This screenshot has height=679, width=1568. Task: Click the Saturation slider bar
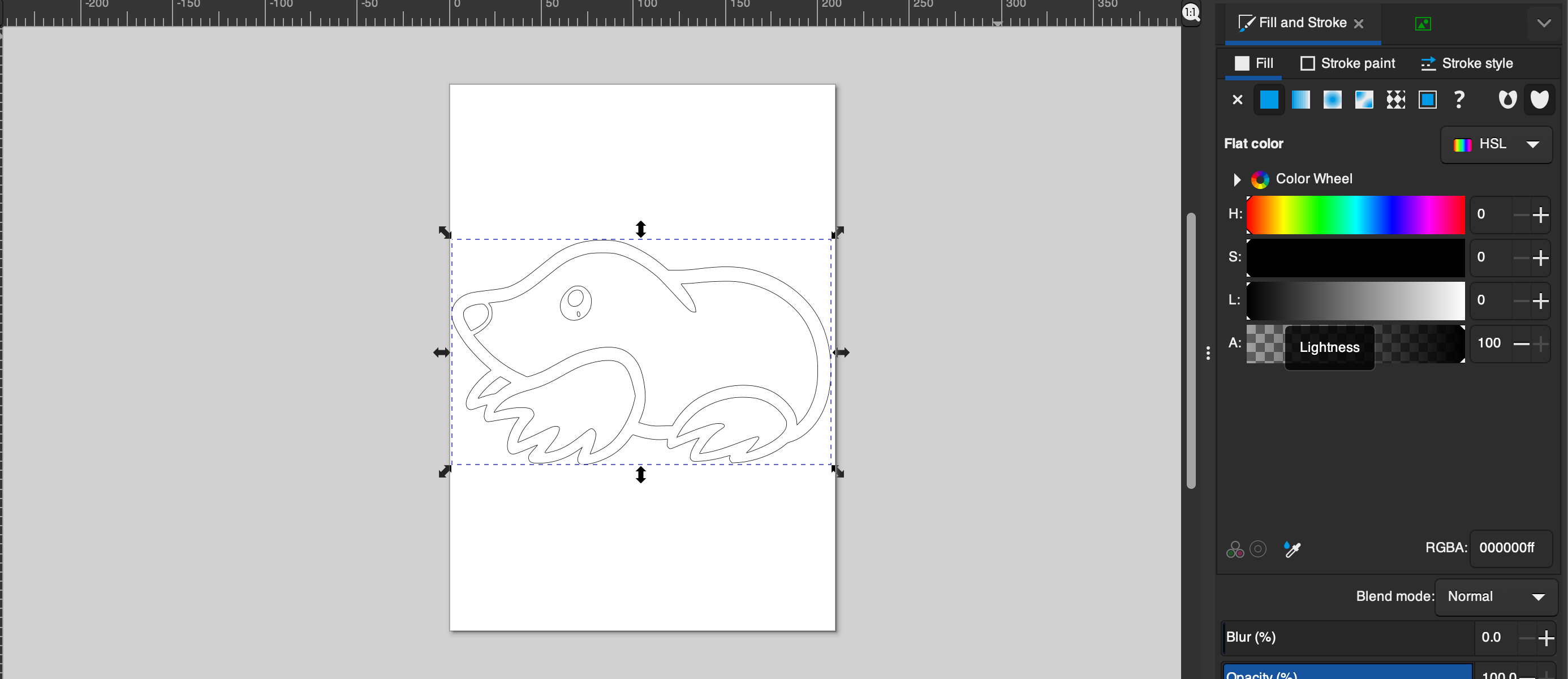tap(1355, 257)
